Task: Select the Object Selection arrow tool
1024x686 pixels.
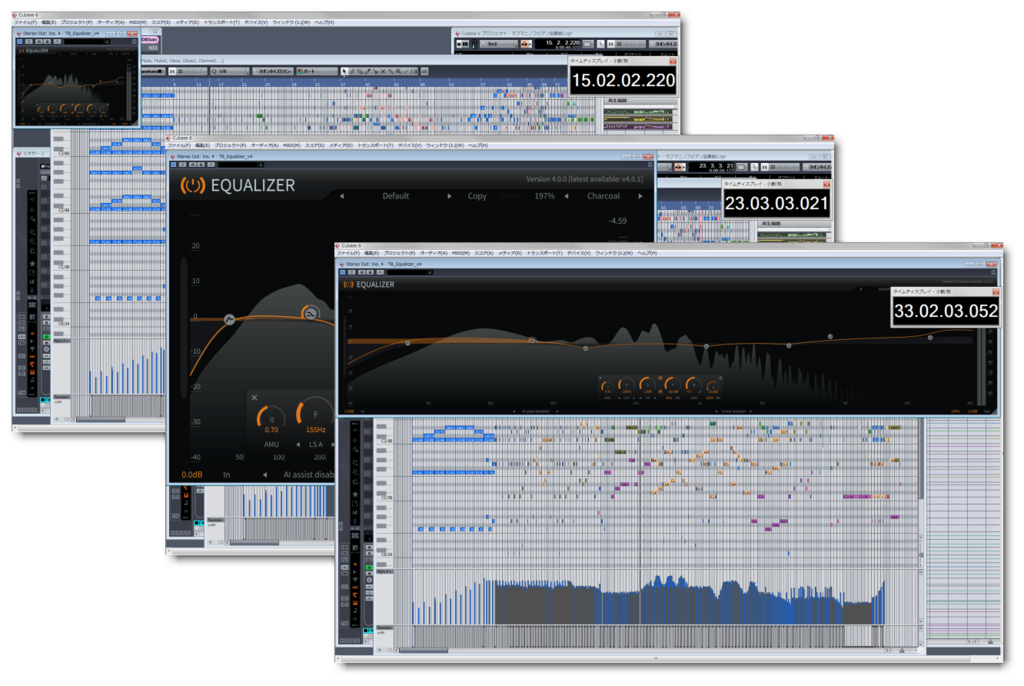Action: 344,71
